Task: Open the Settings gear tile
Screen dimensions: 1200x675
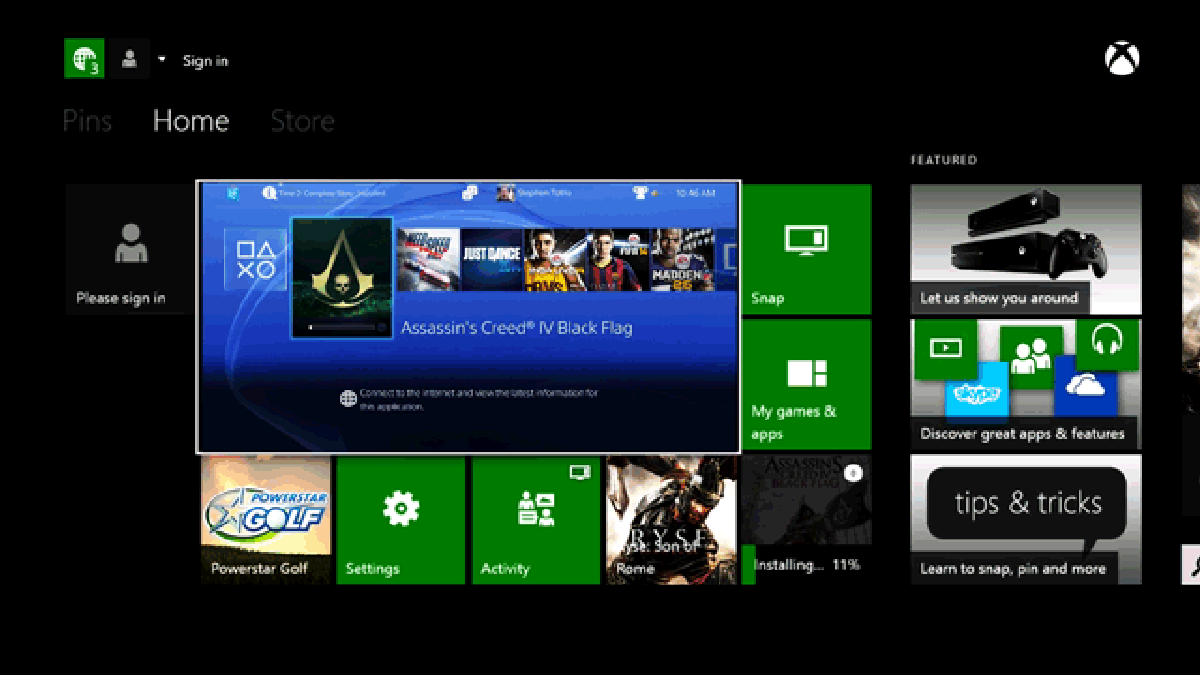Action: [401, 520]
